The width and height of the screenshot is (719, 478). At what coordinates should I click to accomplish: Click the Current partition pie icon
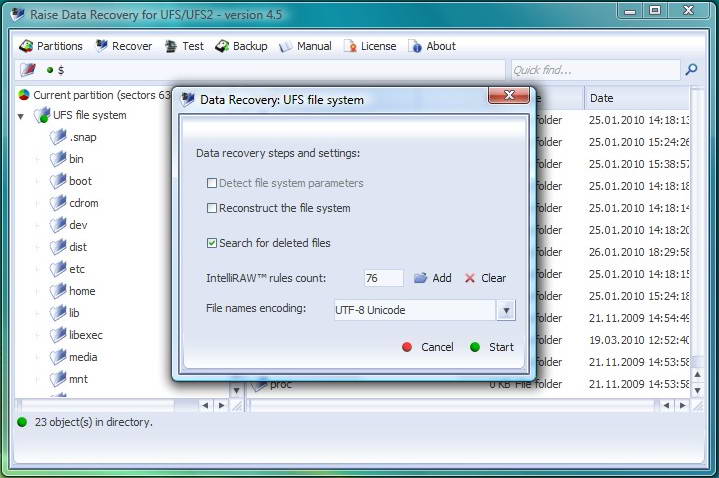click(x=24, y=95)
